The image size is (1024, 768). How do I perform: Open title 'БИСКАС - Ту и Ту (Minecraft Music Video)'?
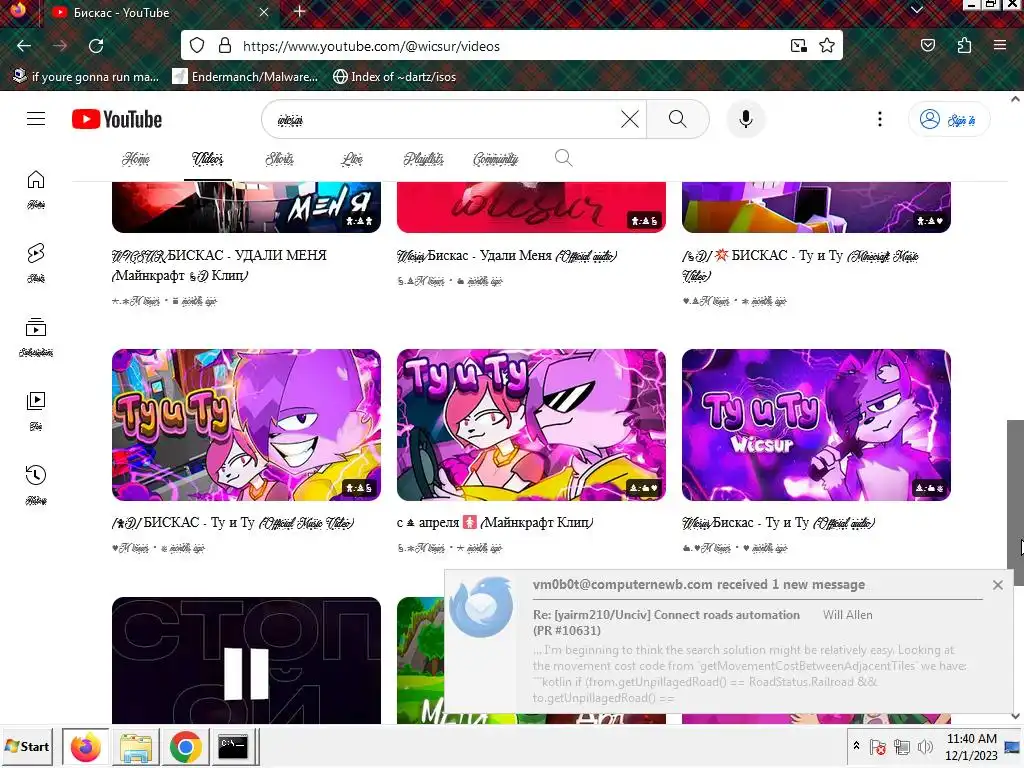800,265
